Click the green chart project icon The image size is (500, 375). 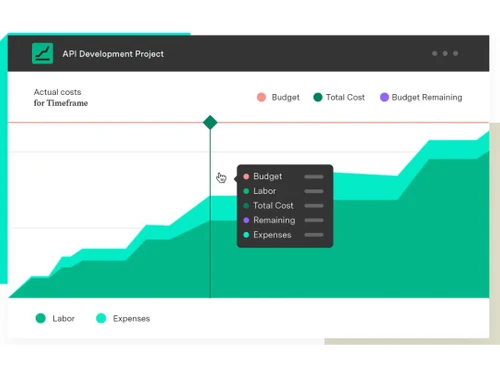click(x=42, y=53)
